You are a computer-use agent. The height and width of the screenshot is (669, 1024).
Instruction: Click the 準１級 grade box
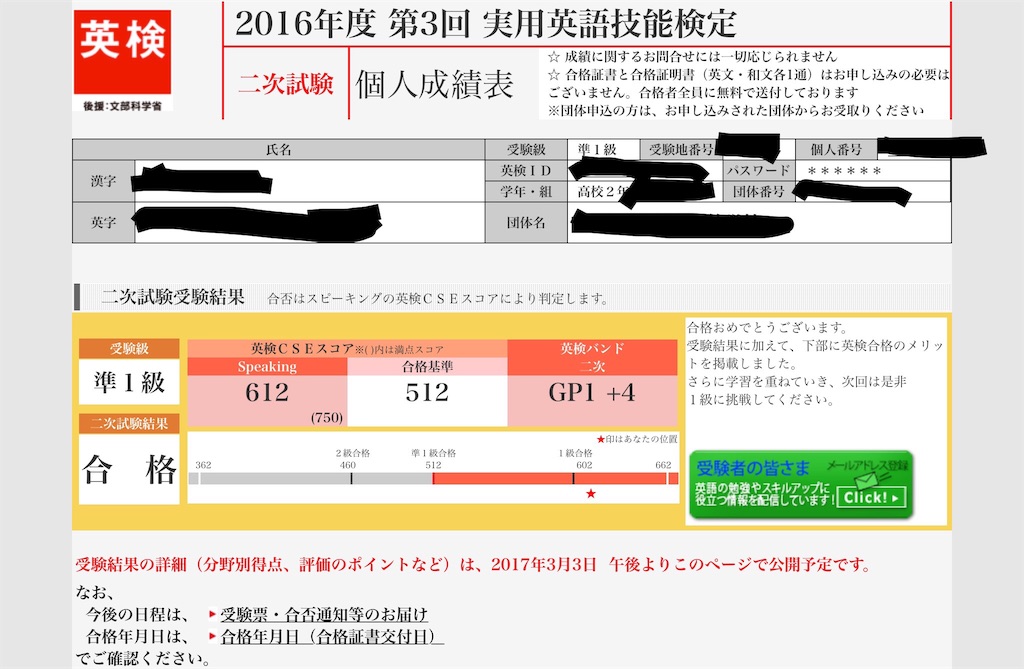click(129, 382)
